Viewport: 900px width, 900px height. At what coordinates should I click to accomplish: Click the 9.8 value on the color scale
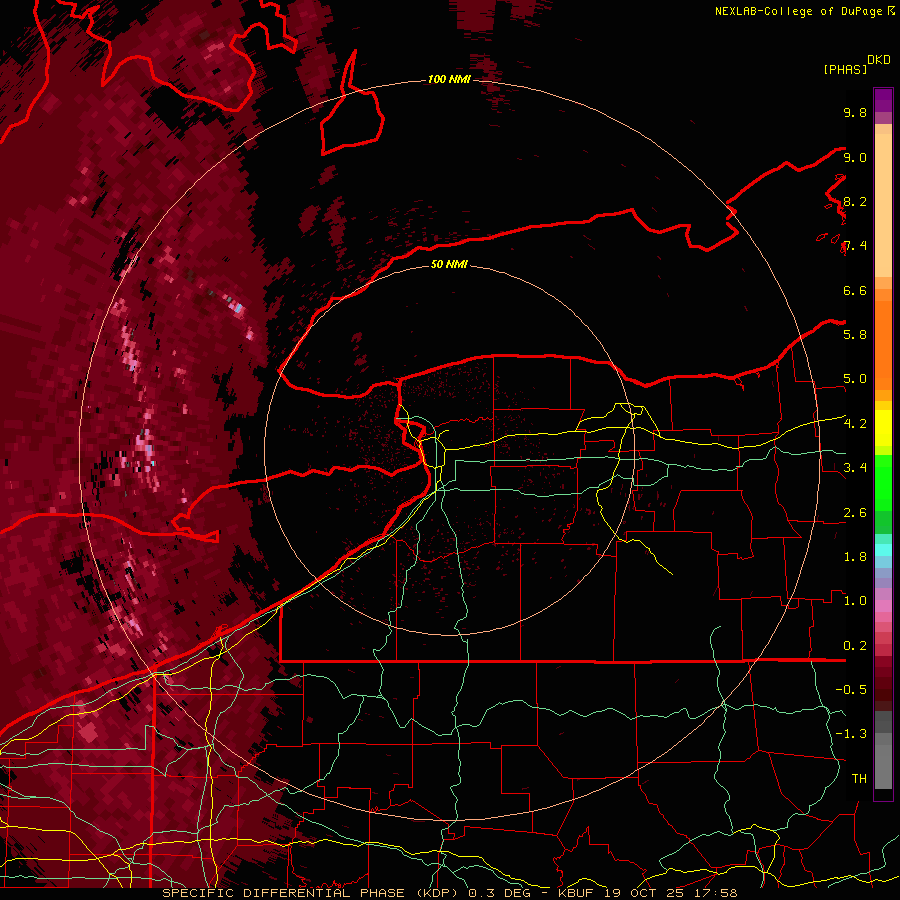tap(855, 112)
